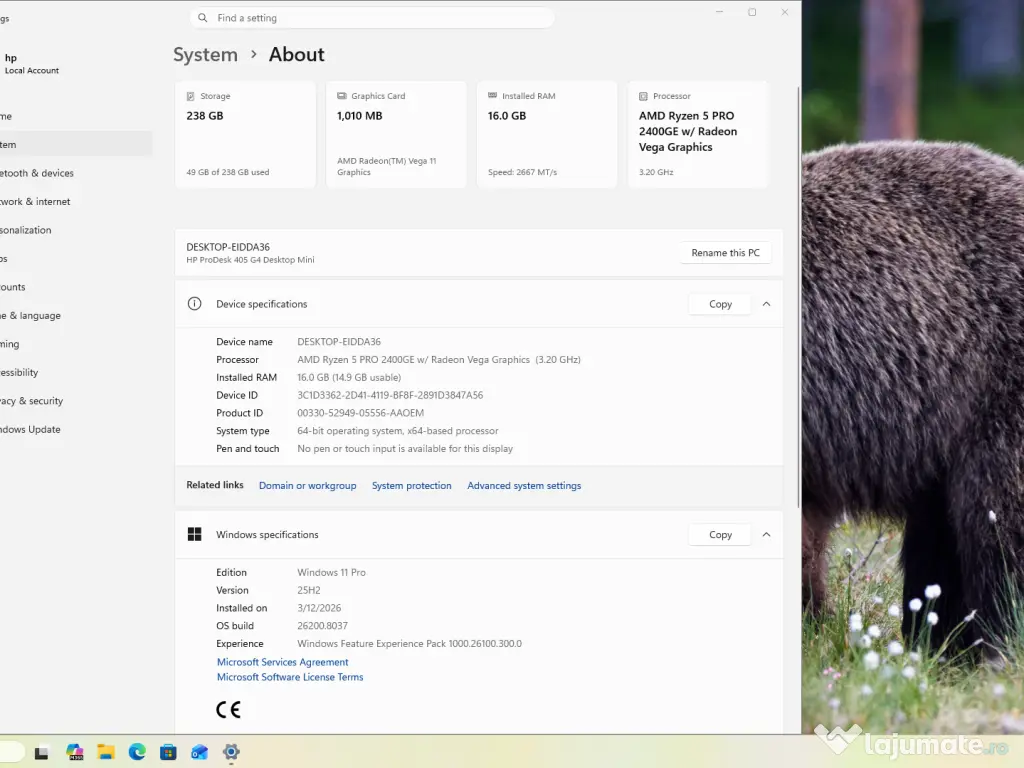The width and height of the screenshot is (1024, 768).
Task: Click the search magnifier icon in settings
Action: (x=204, y=18)
